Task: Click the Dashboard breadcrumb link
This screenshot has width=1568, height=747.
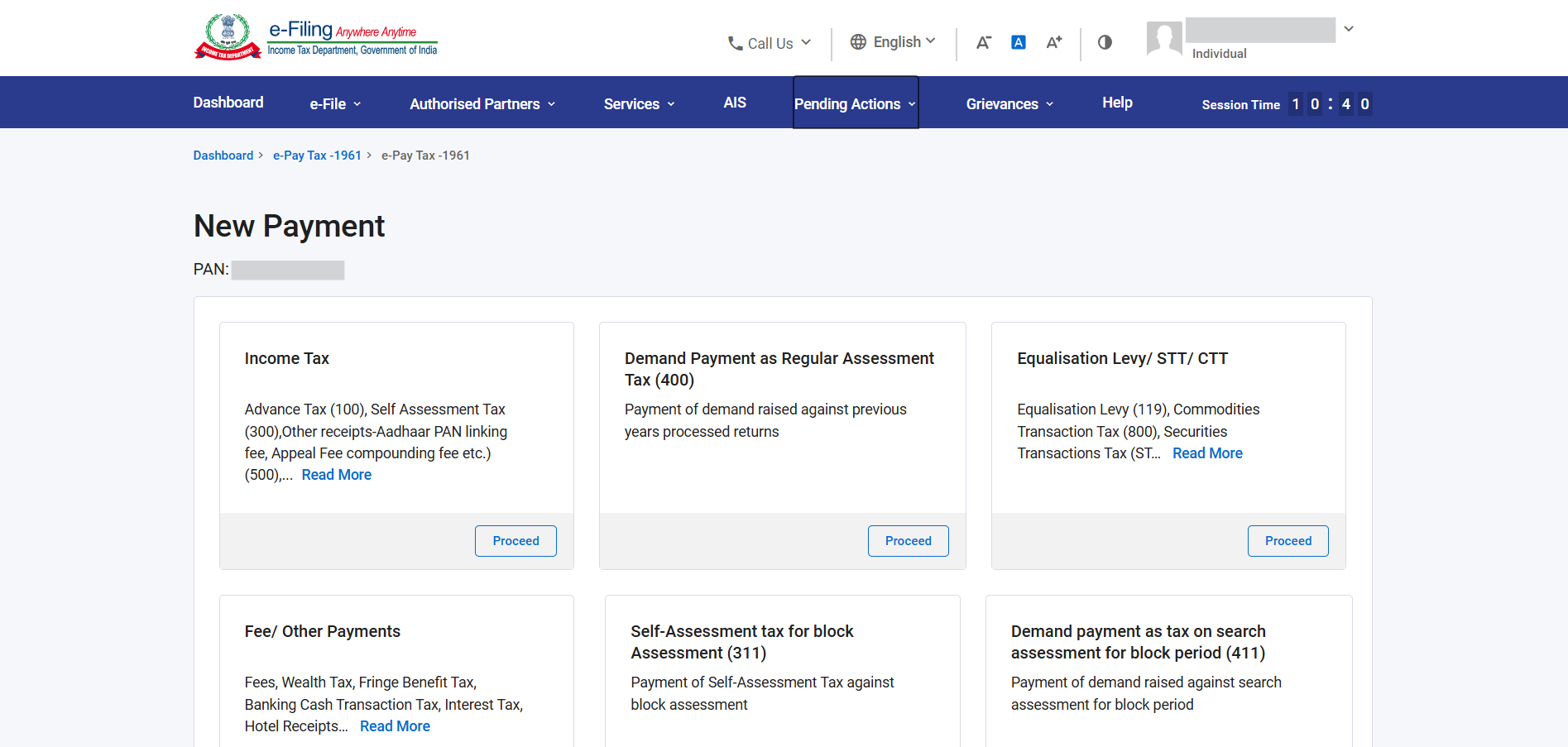Action: (223, 156)
